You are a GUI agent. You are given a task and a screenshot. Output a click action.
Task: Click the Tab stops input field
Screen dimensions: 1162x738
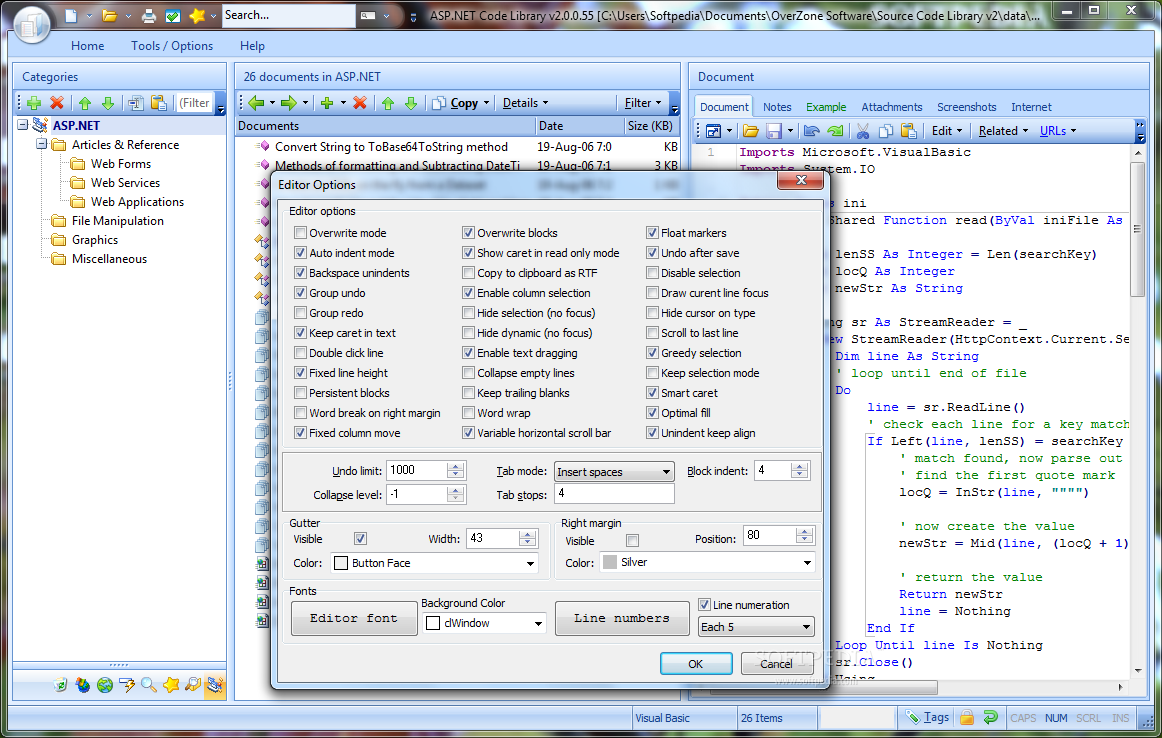click(x=614, y=493)
